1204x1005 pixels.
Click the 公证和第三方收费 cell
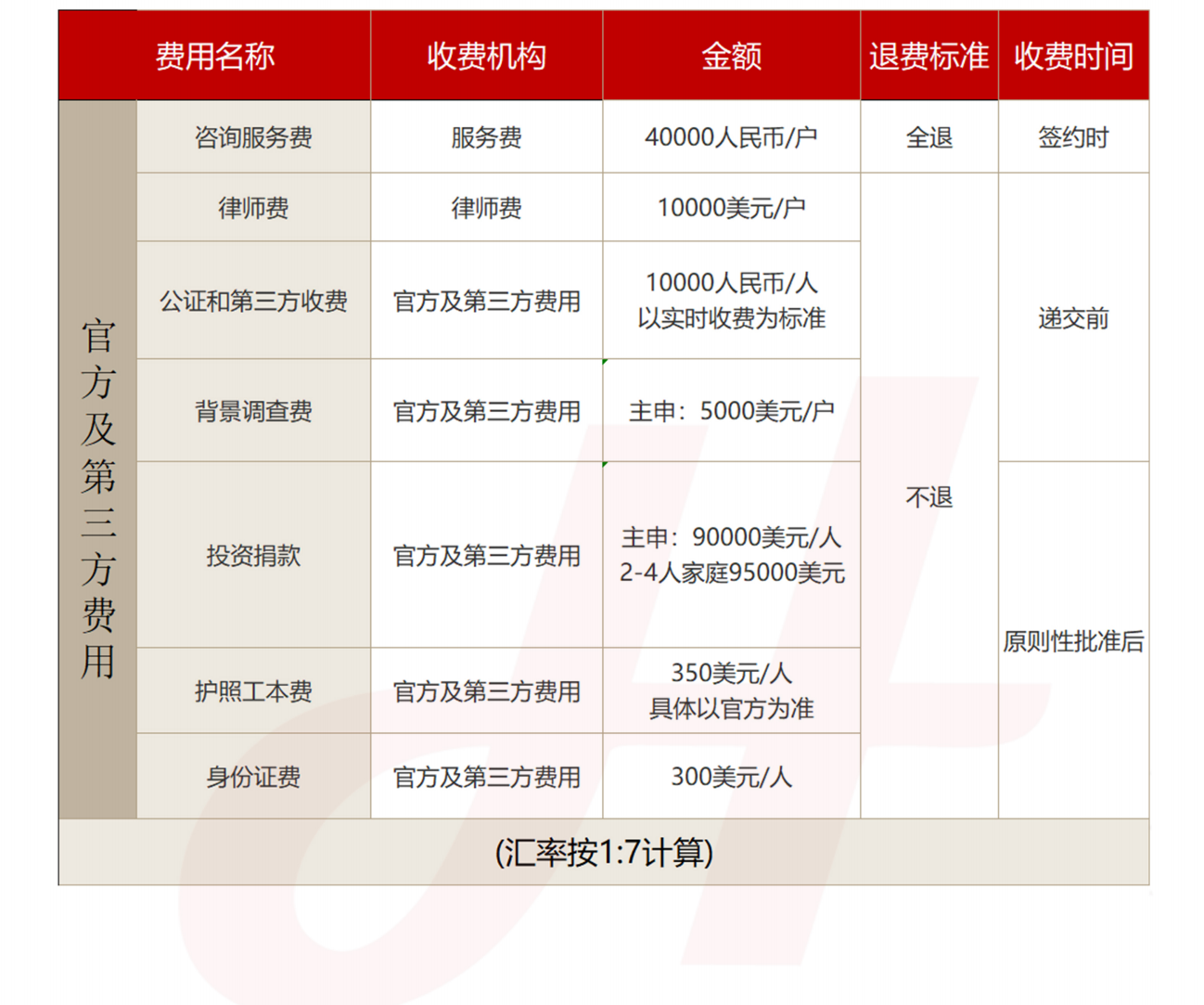coord(252,302)
